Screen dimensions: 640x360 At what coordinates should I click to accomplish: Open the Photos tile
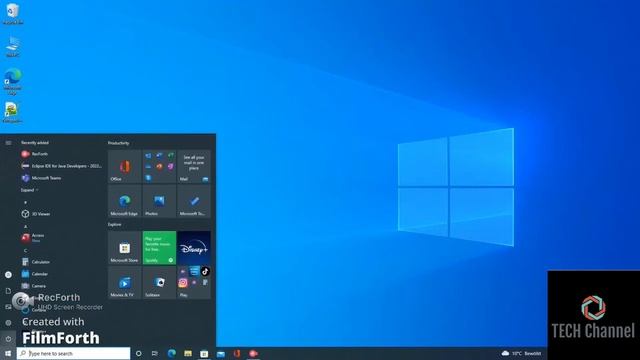click(x=159, y=201)
